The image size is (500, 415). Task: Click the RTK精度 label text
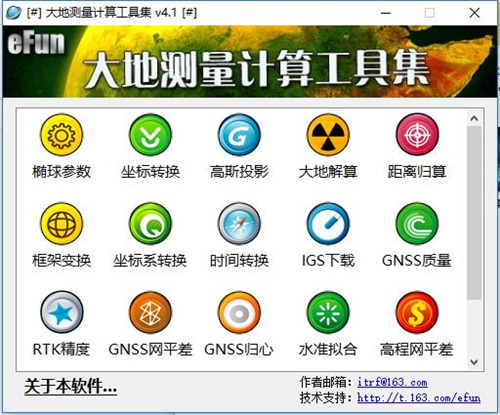click(x=61, y=349)
